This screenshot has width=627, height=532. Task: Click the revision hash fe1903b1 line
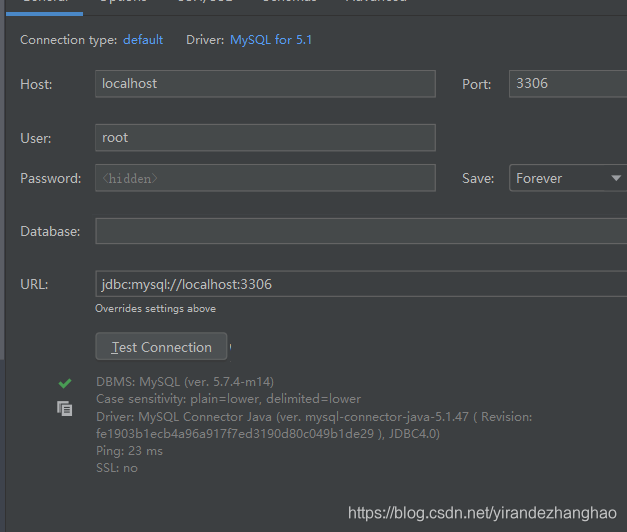pyautogui.click(x=268, y=434)
